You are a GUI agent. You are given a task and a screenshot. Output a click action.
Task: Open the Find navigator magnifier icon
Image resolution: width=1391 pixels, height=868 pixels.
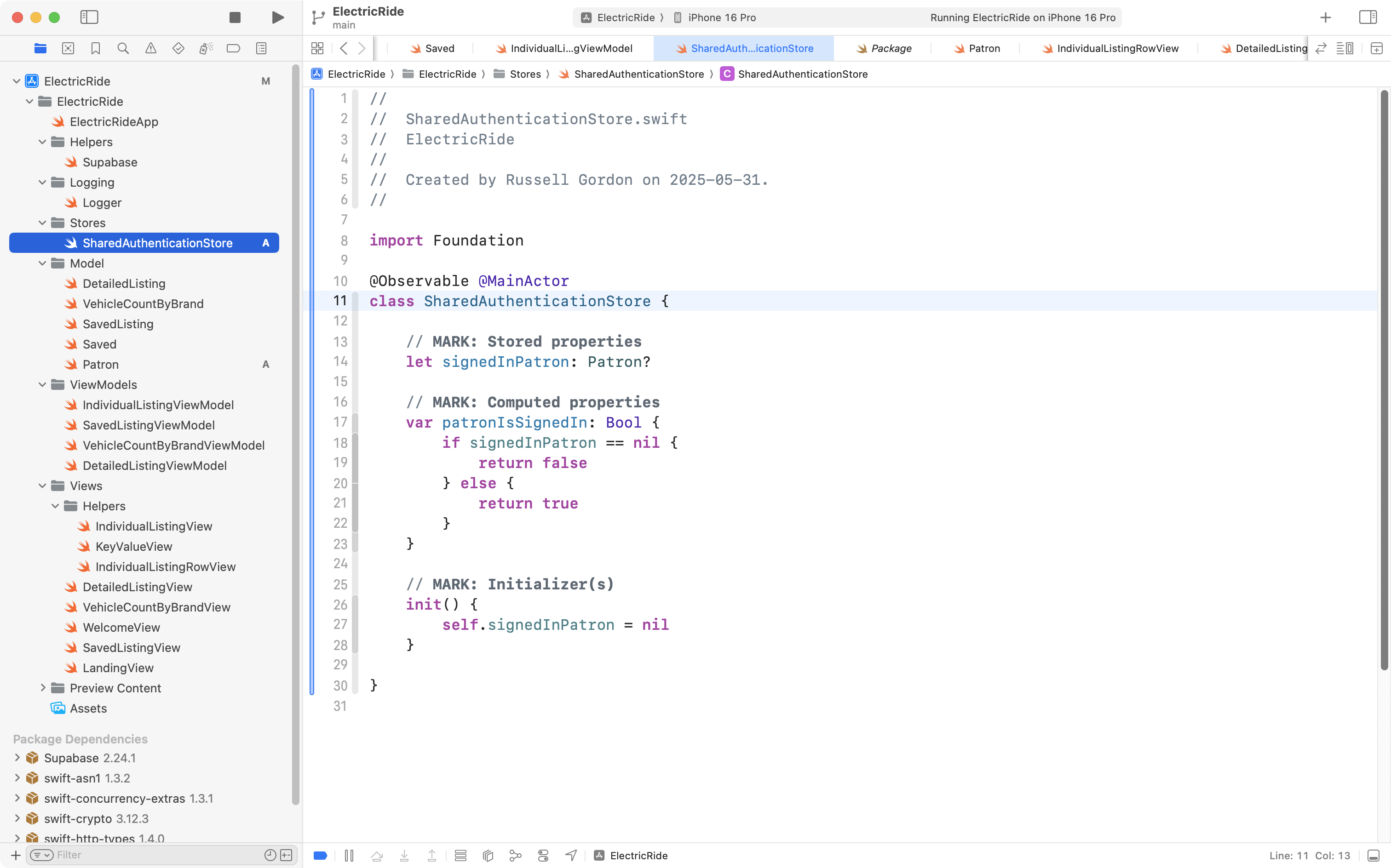coord(123,48)
